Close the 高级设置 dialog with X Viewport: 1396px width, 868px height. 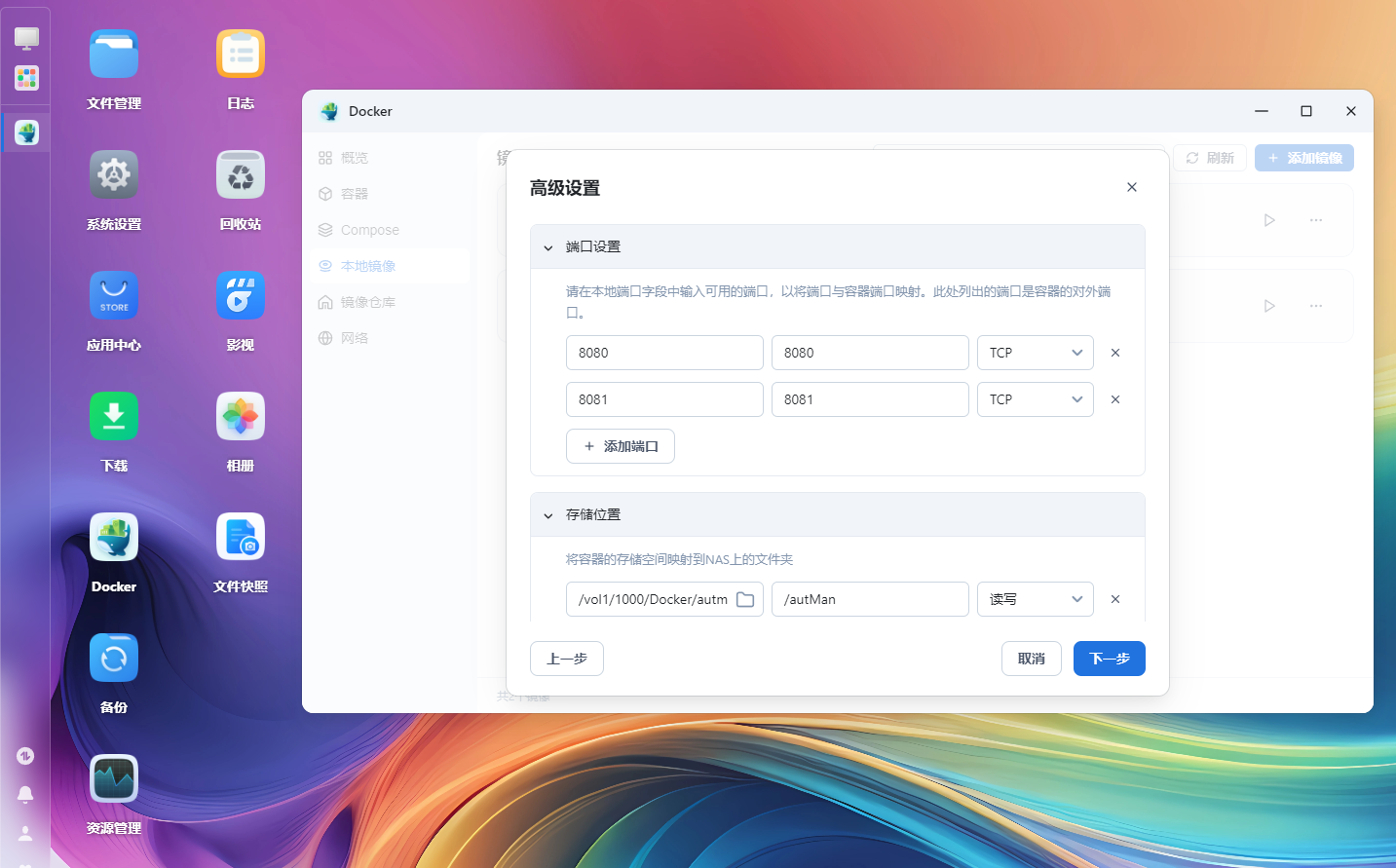[x=1132, y=187]
